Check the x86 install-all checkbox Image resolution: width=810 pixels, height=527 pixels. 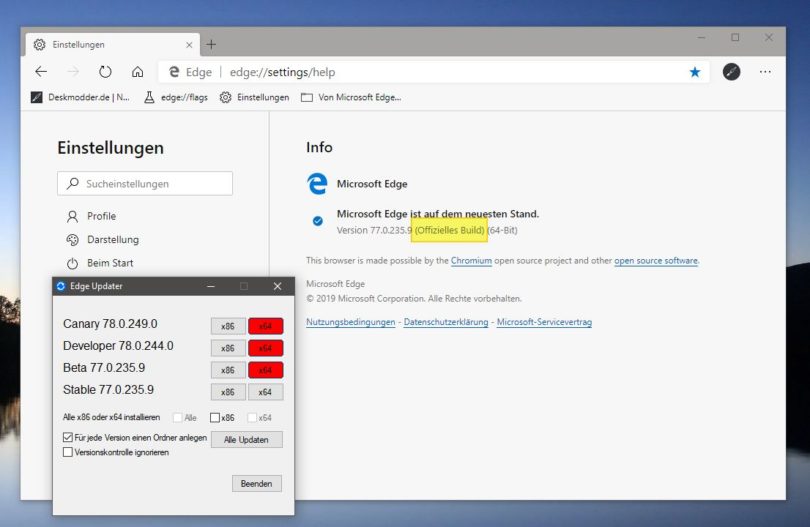(x=215, y=417)
